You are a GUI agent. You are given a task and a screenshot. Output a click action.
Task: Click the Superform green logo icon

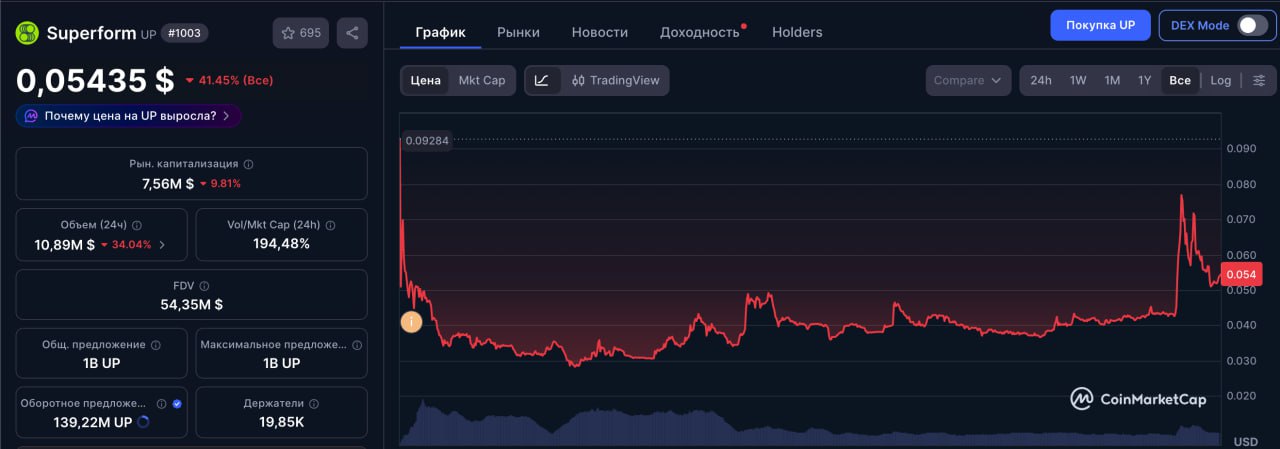click(27, 33)
